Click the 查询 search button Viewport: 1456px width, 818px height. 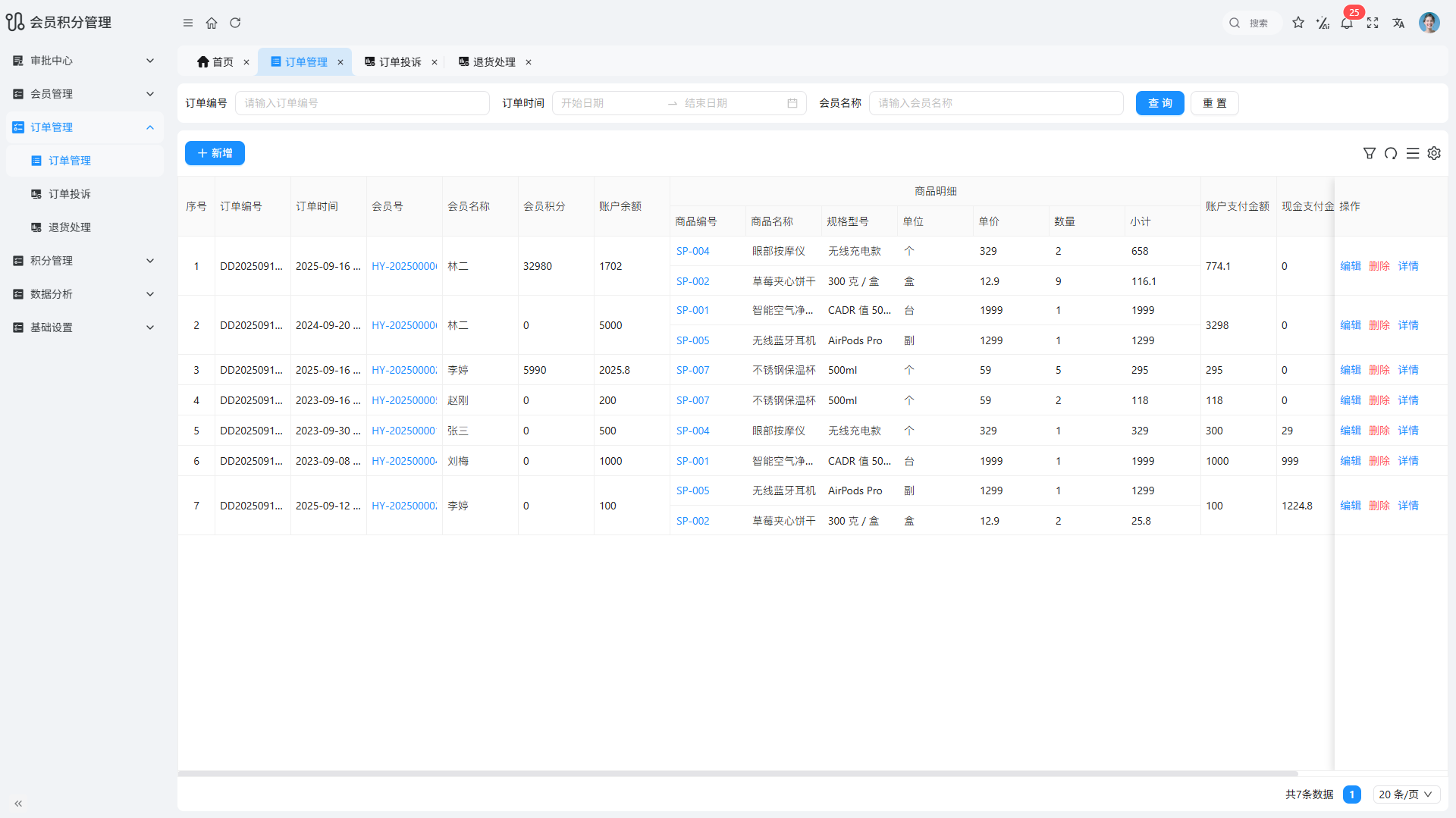[x=1159, y=103]
